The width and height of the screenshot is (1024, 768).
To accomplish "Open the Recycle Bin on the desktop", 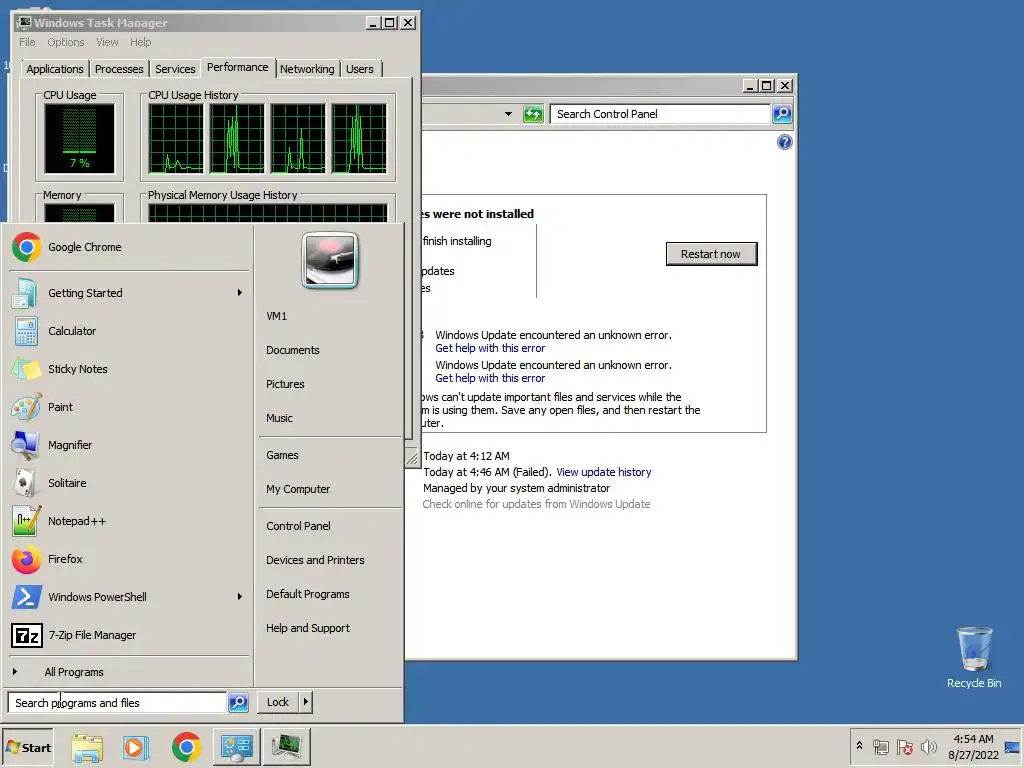I will (x=974, y=657).
